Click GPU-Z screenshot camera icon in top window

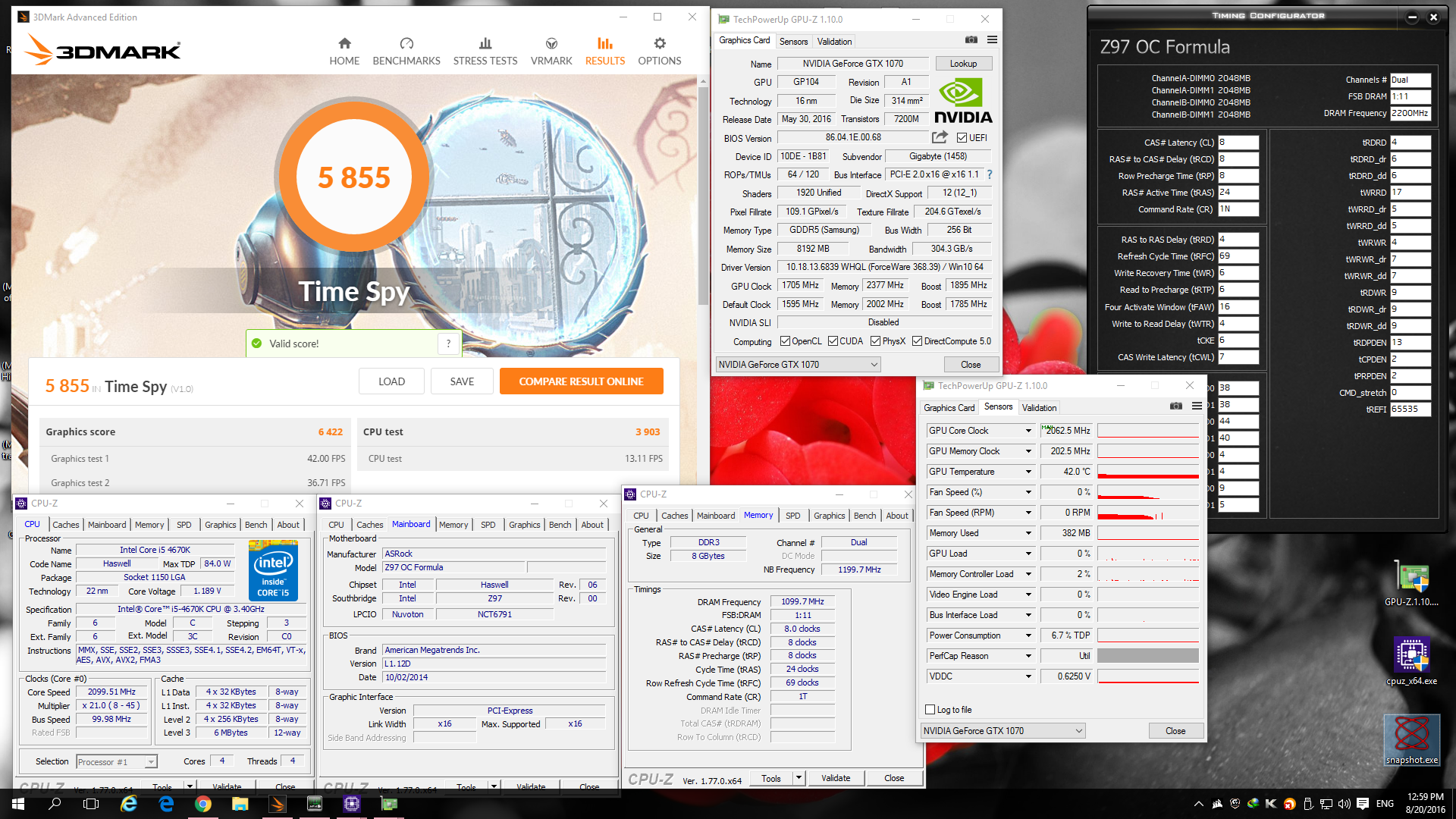click(971, 40)
